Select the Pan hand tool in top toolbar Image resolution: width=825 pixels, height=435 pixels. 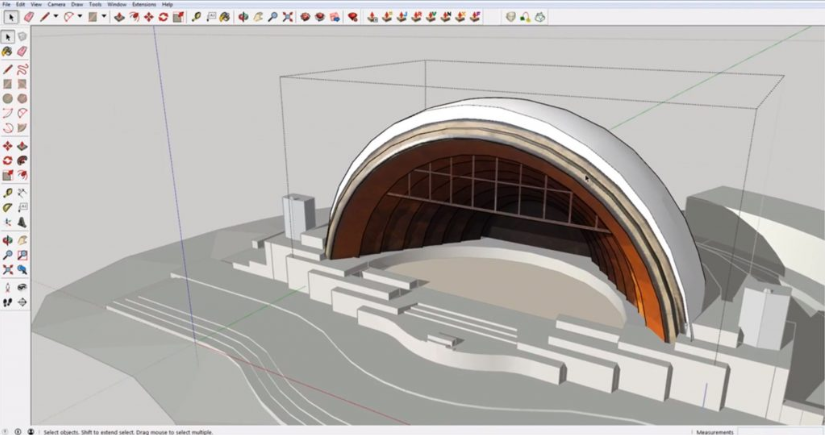click(258, 17)
